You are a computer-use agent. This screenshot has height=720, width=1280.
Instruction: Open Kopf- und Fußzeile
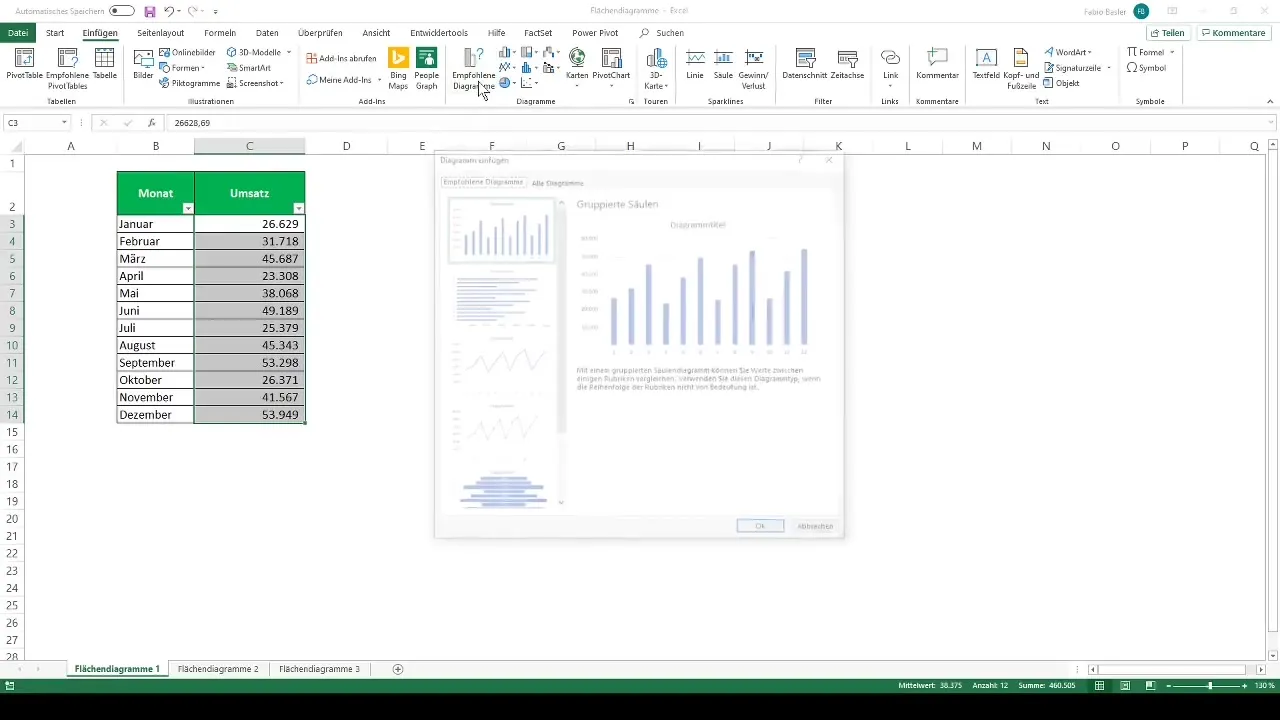pyautogui.click(x=1021, y=68)
